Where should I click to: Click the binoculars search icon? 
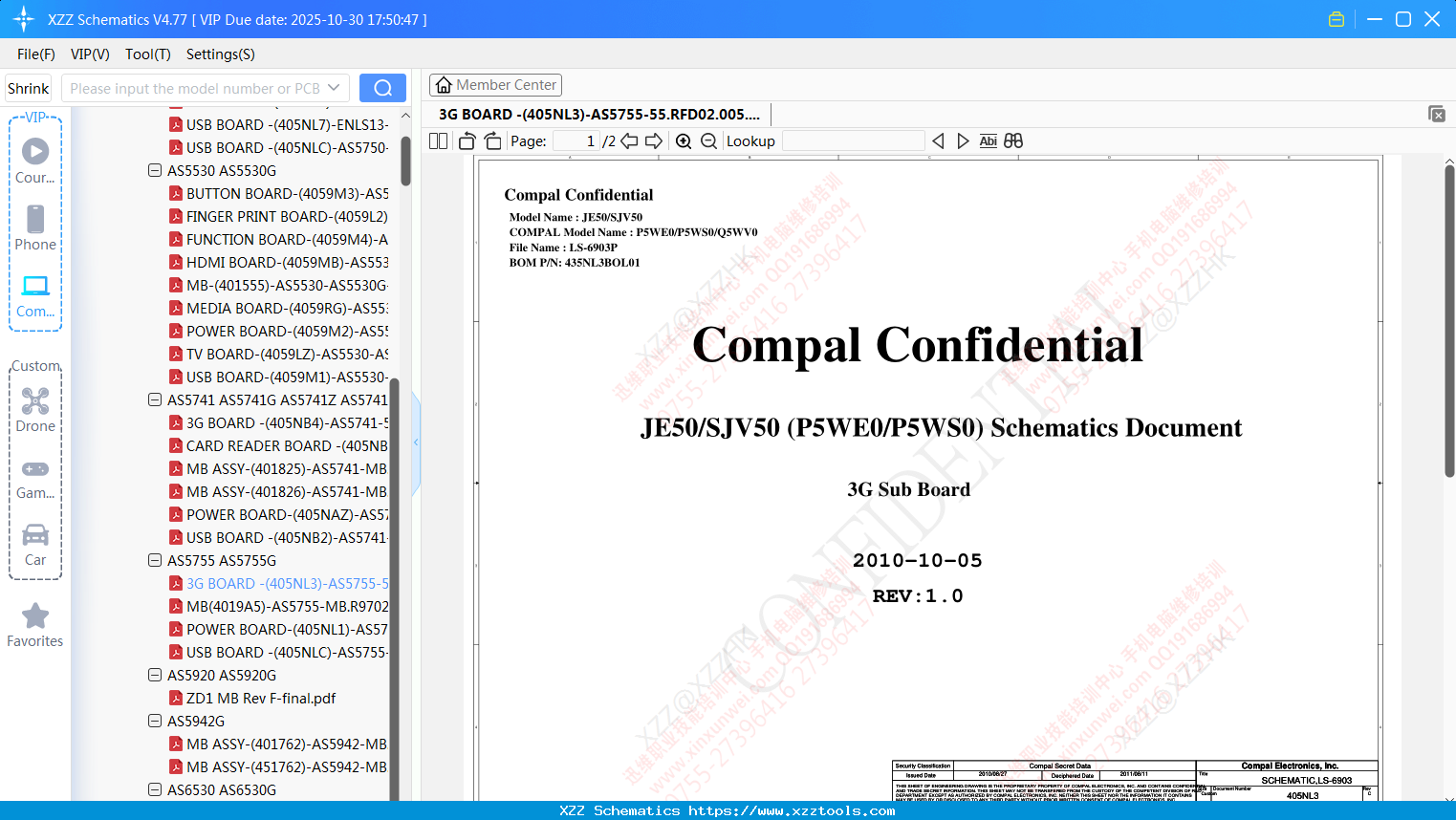1013,141
